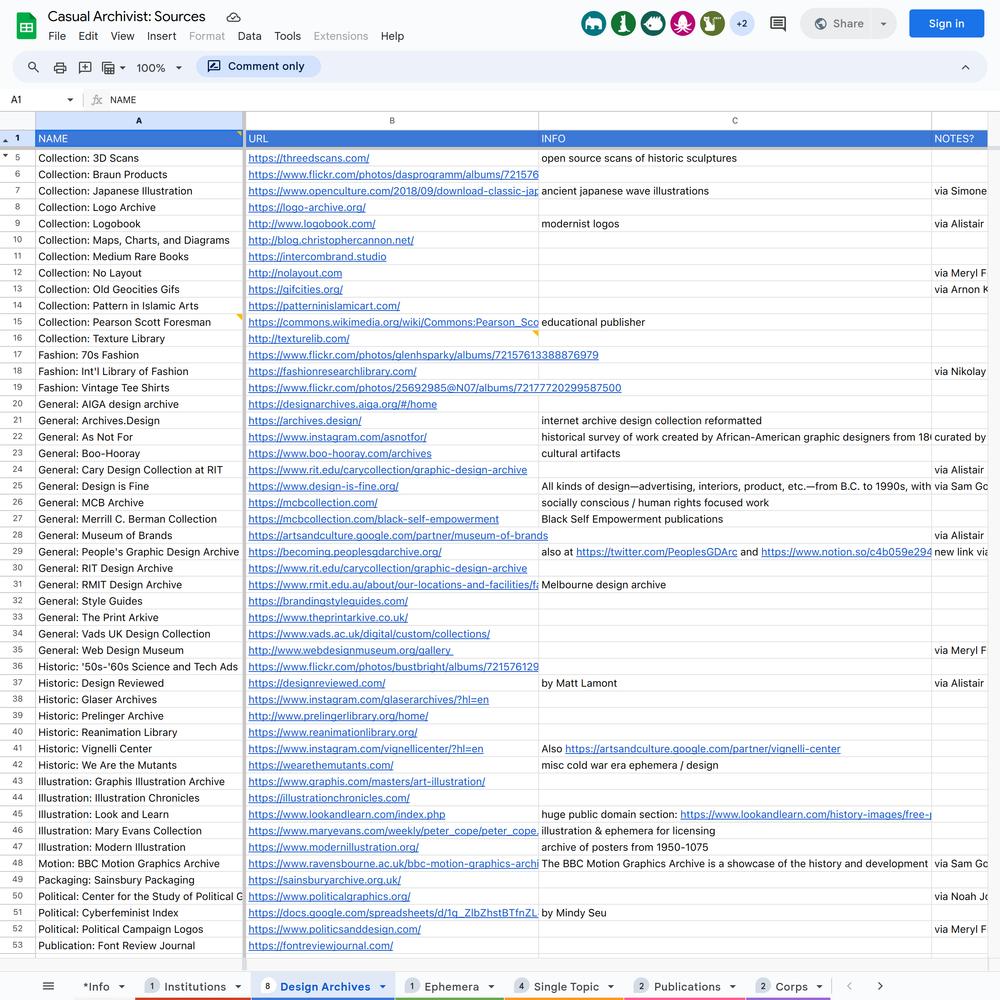Switch to the Corps sheet tab
The width and height of the screenshot is (1000, 1000).
tap(791, 987)
